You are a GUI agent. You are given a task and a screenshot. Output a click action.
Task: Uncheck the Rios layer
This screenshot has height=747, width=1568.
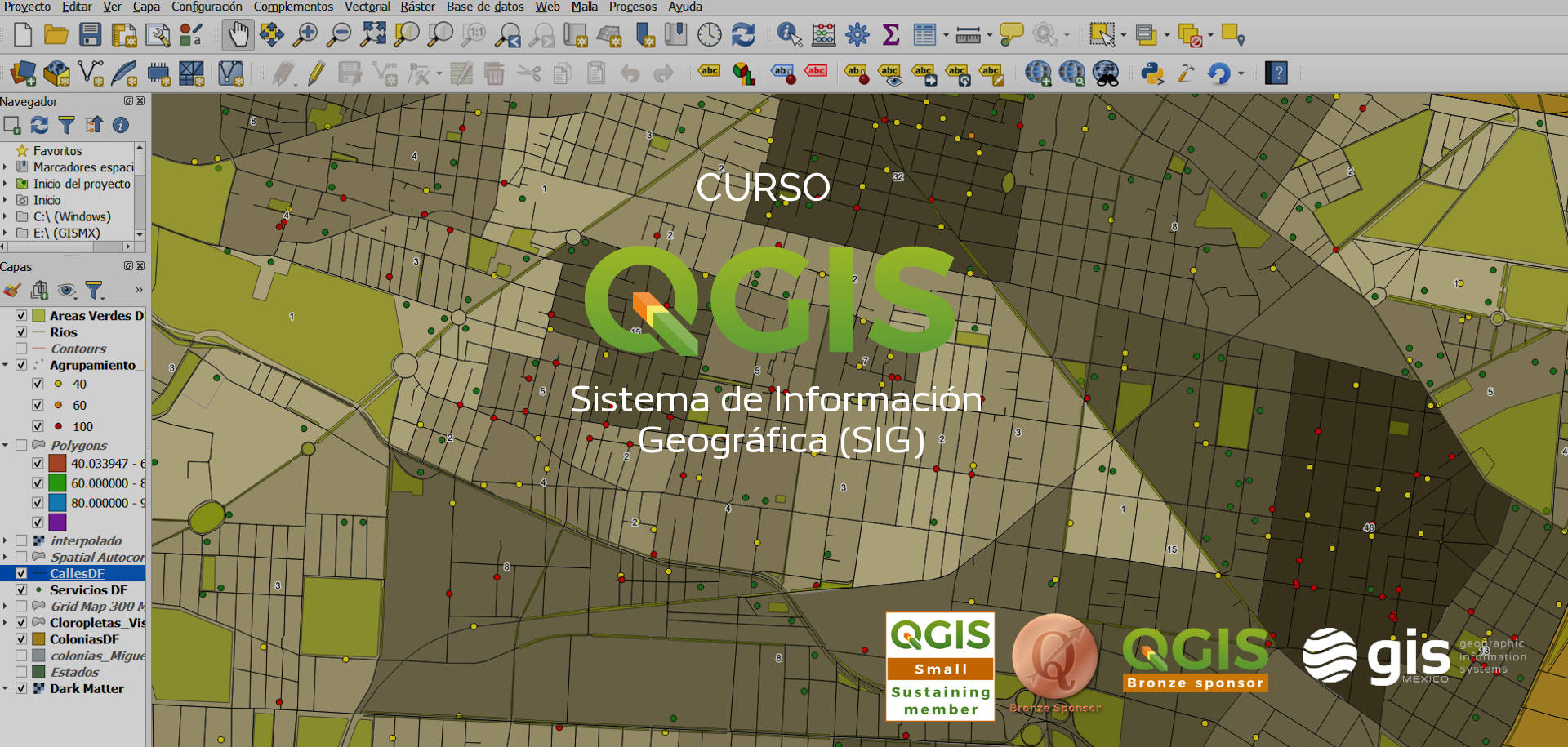coord(21,331)
